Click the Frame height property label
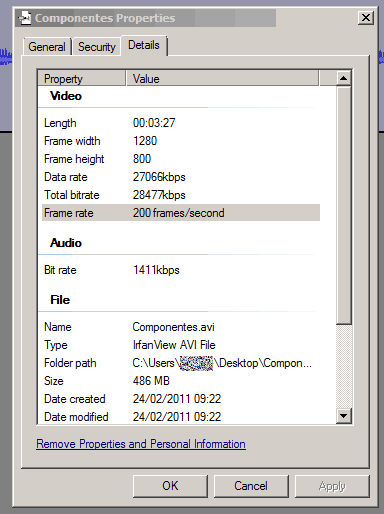This screenshot has width=384, height=514. coord(74,159)
